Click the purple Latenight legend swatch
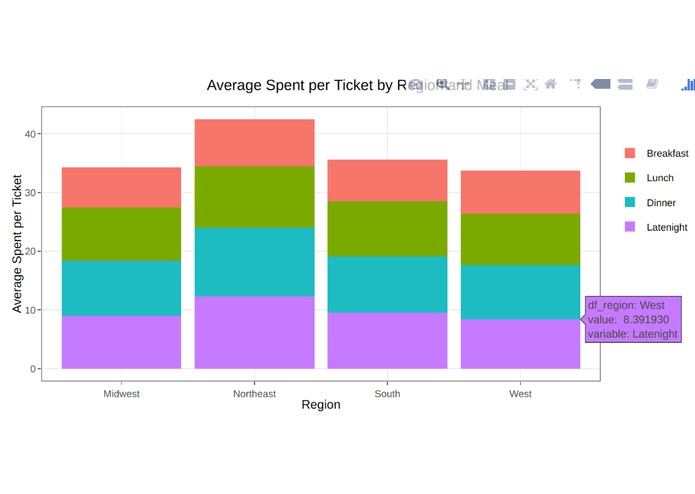The image size is (695, 494). click(x=630, y=227)
